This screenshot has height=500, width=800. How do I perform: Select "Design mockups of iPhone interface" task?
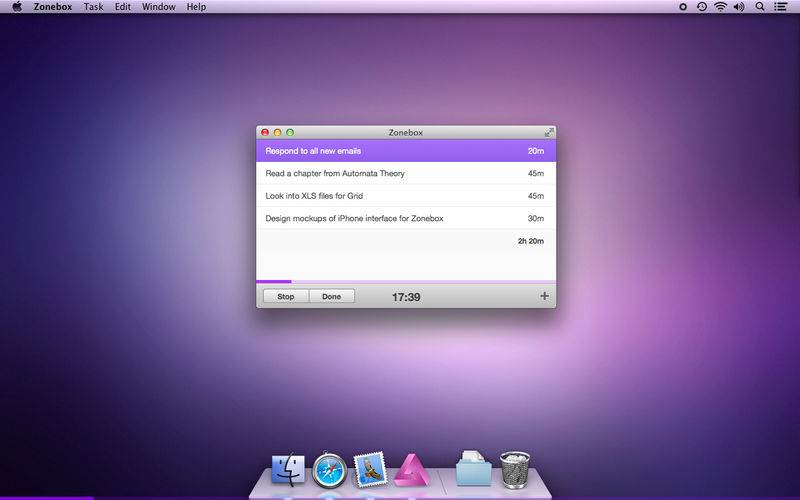(406, 218)
